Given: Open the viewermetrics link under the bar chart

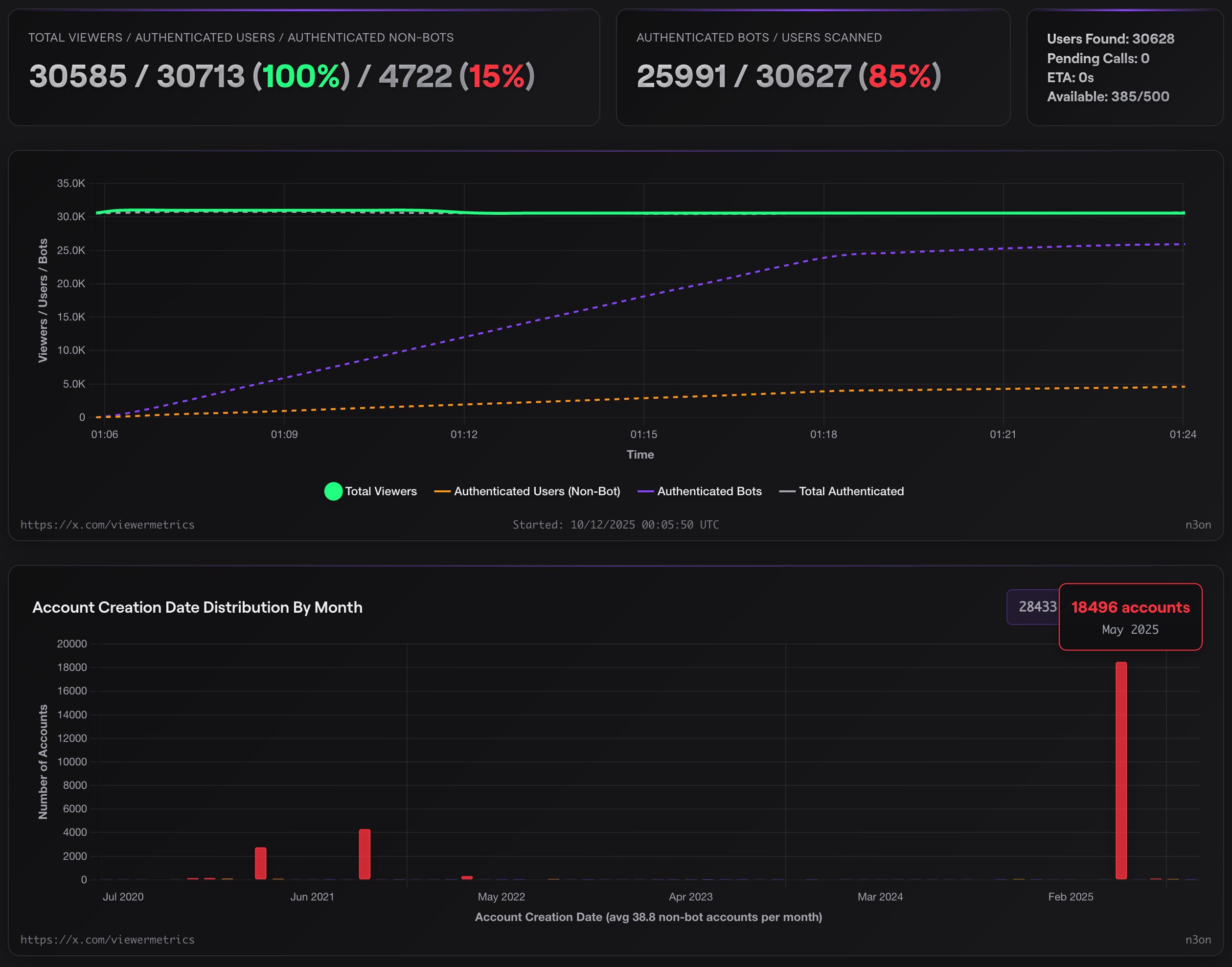Looking at the screenshot, I should click(108, 940).
